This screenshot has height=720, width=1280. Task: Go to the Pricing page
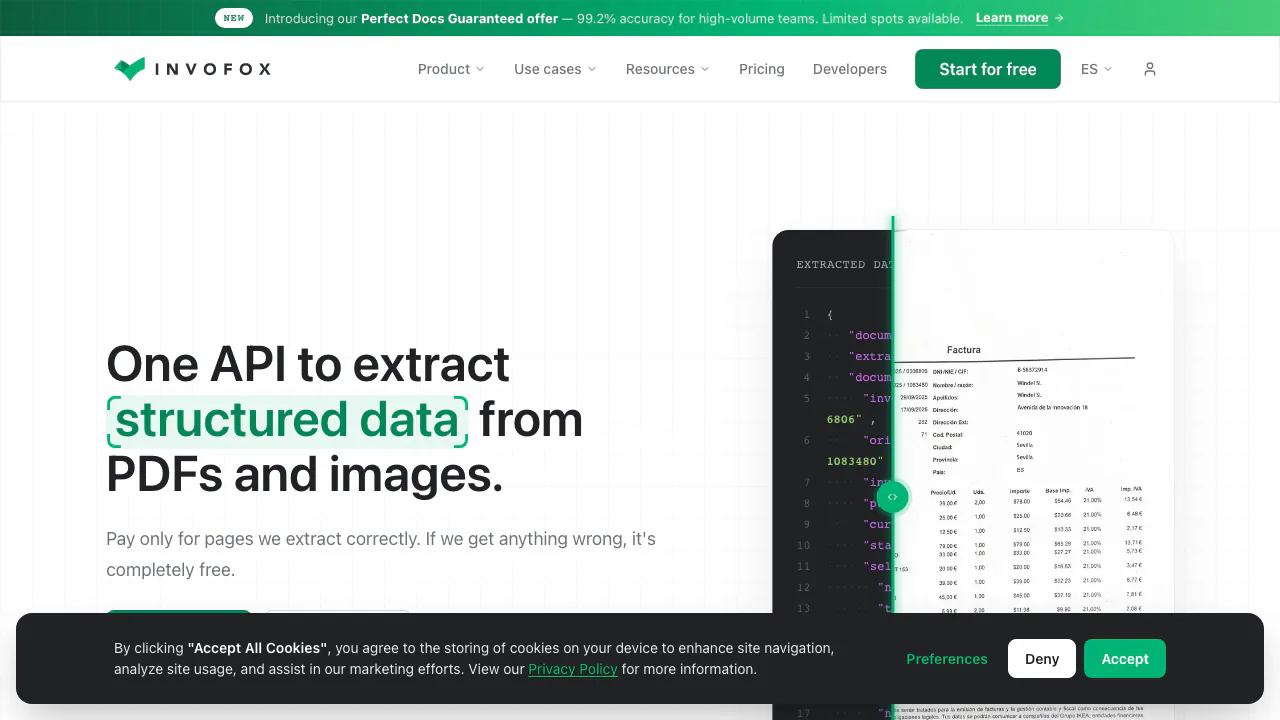pos(762,69)
